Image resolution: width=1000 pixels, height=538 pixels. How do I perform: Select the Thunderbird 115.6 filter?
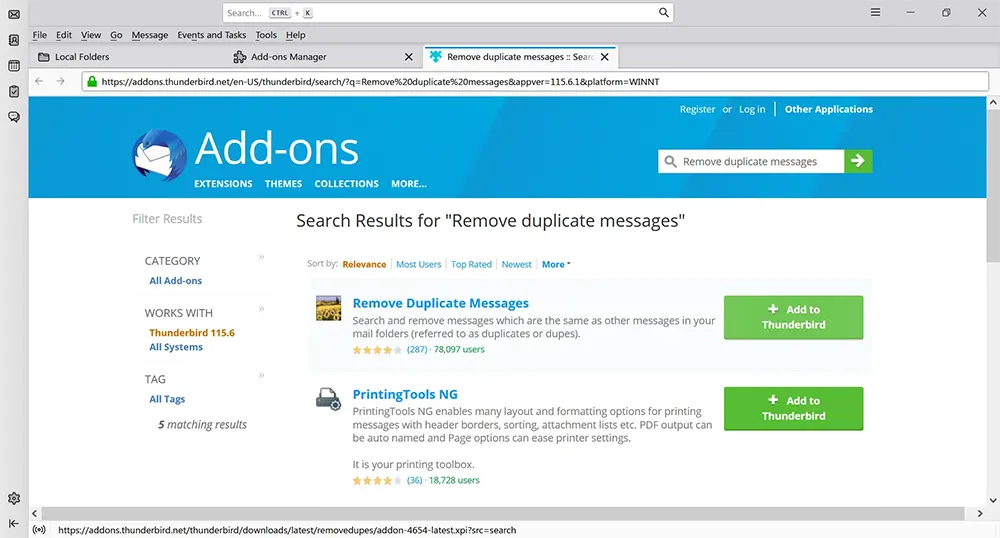(192, 333)
